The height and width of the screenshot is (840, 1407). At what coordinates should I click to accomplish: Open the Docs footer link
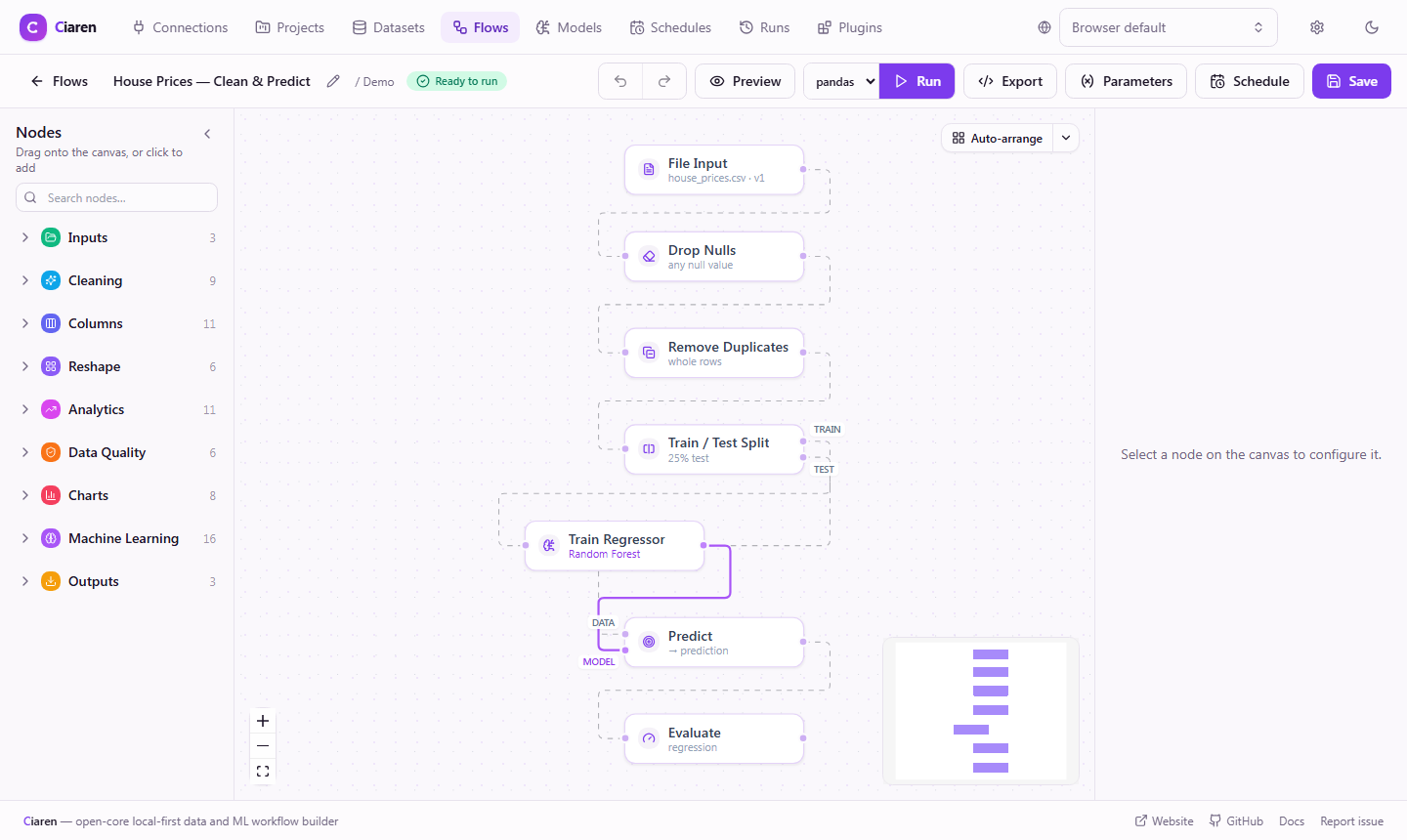[1292, 821]
